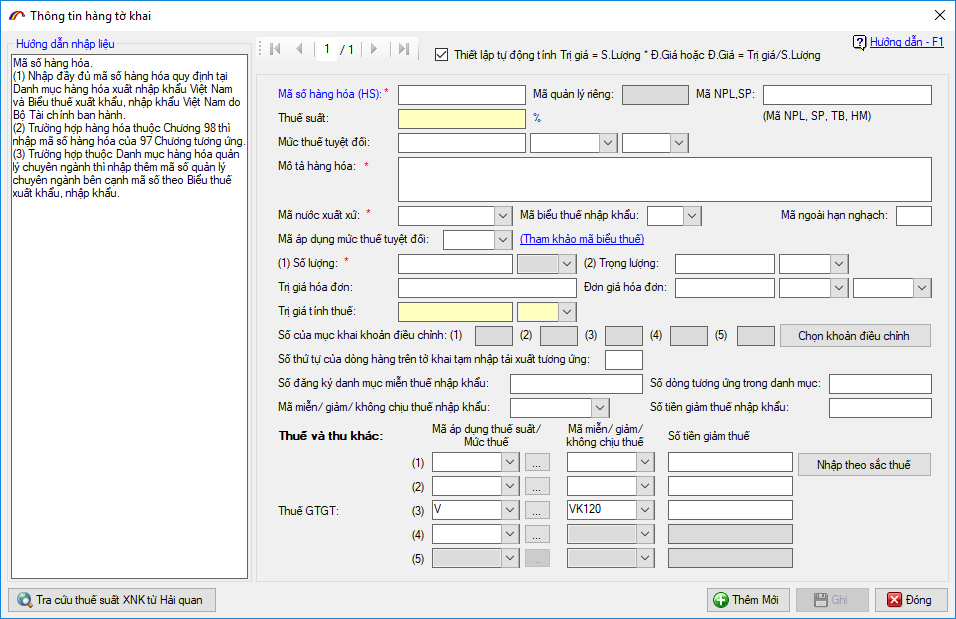Open Mã biểu thuế nhập khẩu dropdown
Viewport: 956px width, 619px height.
(692, 216)
